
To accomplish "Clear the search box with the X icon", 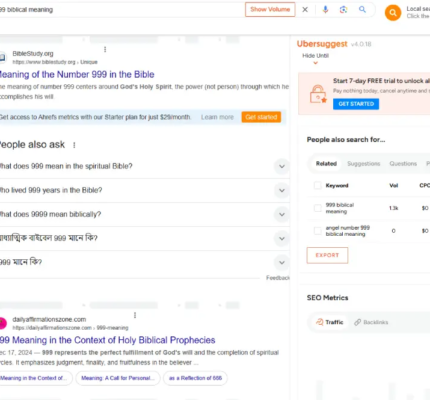I will [305, 10].
